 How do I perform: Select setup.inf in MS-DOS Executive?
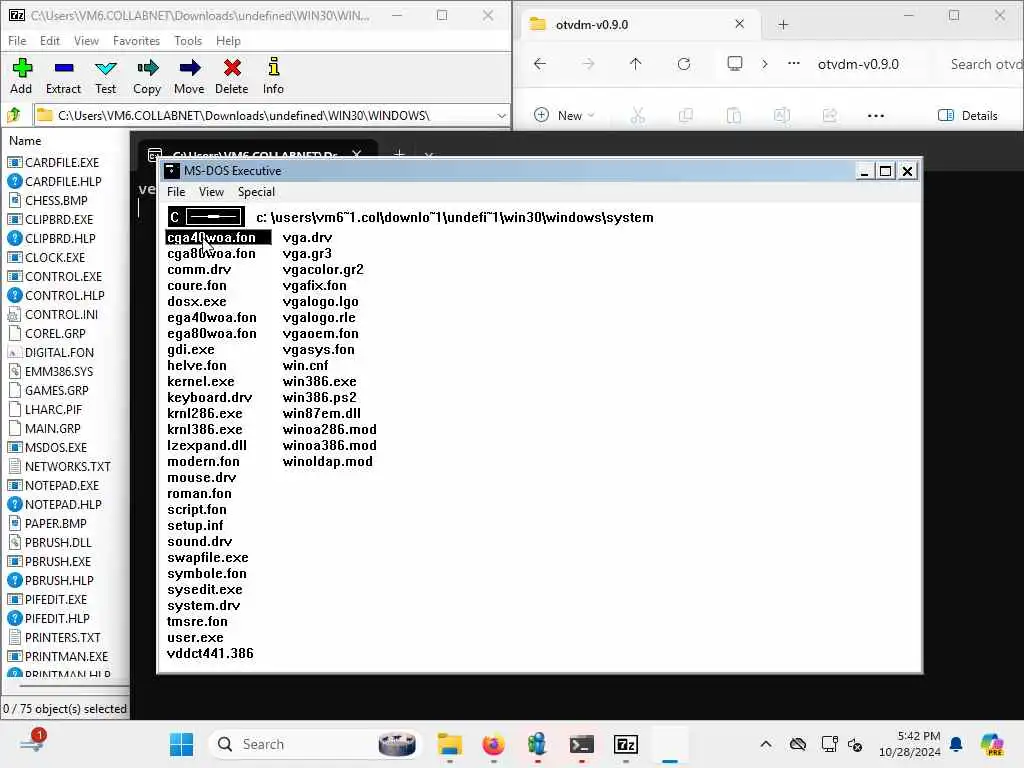point(195,526)
